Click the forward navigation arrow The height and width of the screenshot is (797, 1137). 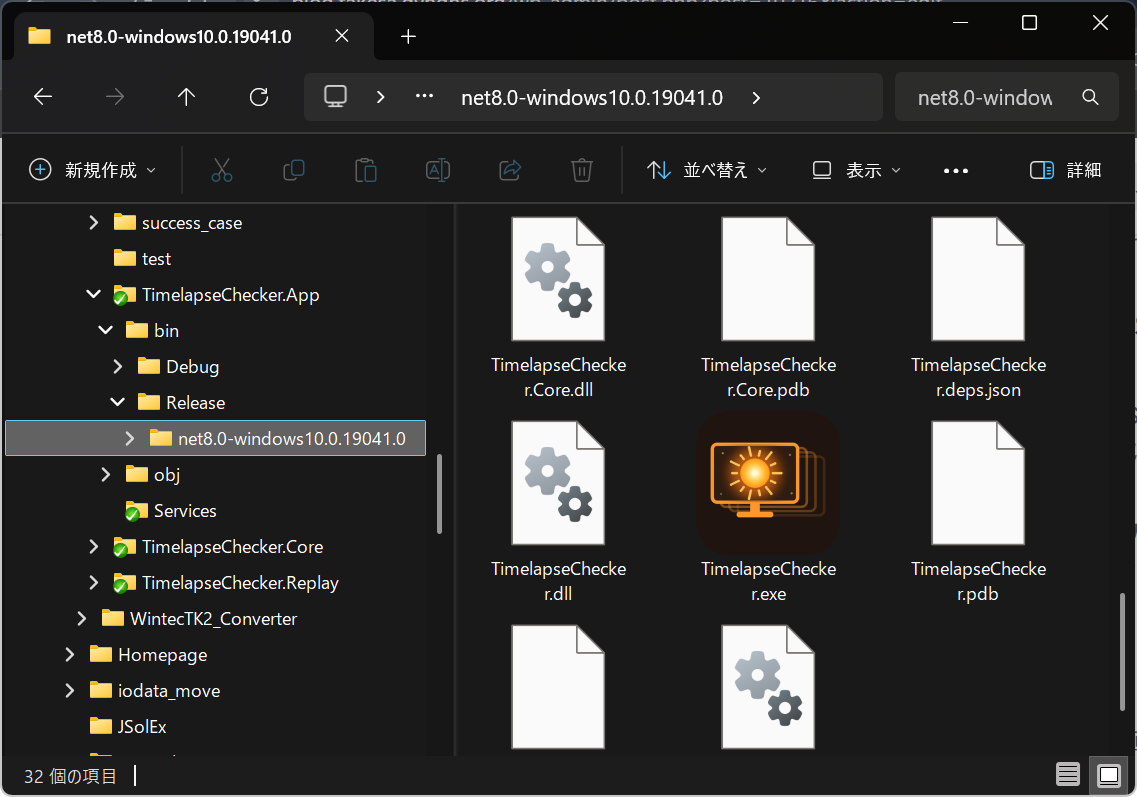pyautogui.click(x=115, y=96)
